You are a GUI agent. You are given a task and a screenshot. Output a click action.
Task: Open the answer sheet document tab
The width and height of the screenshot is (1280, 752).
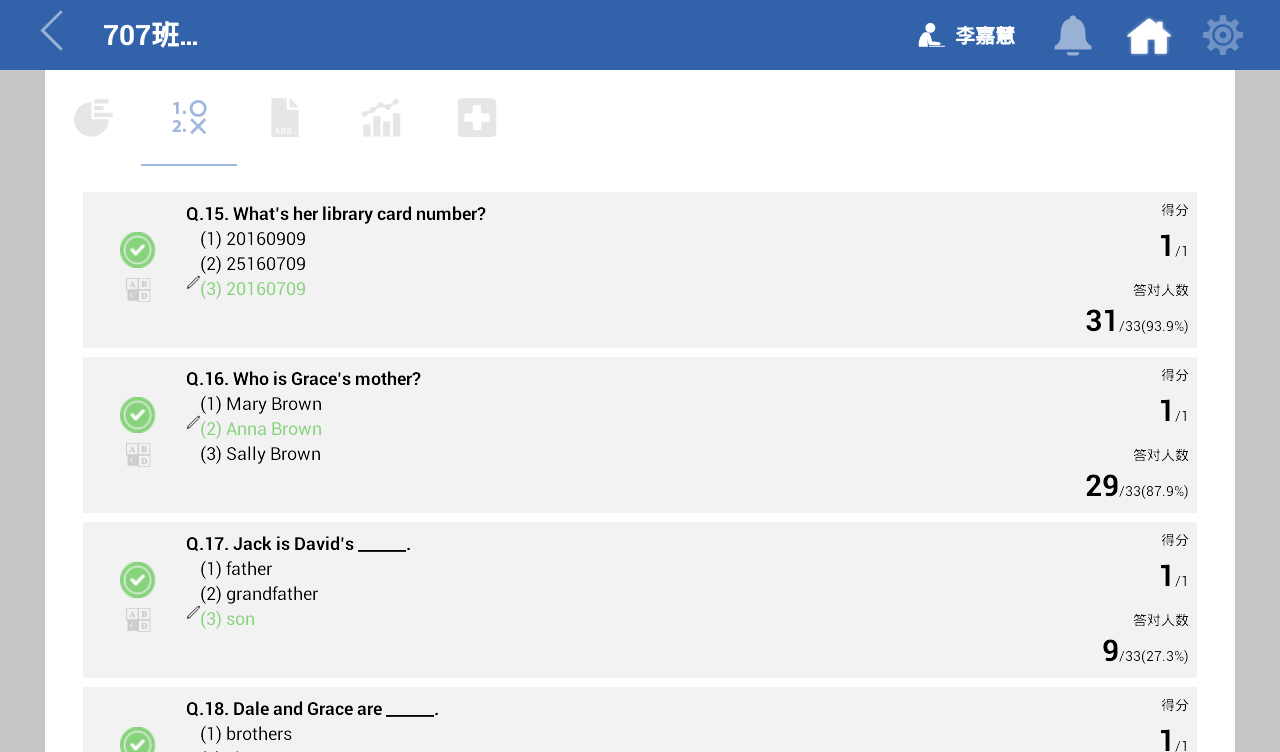click(x=285, y=118)
